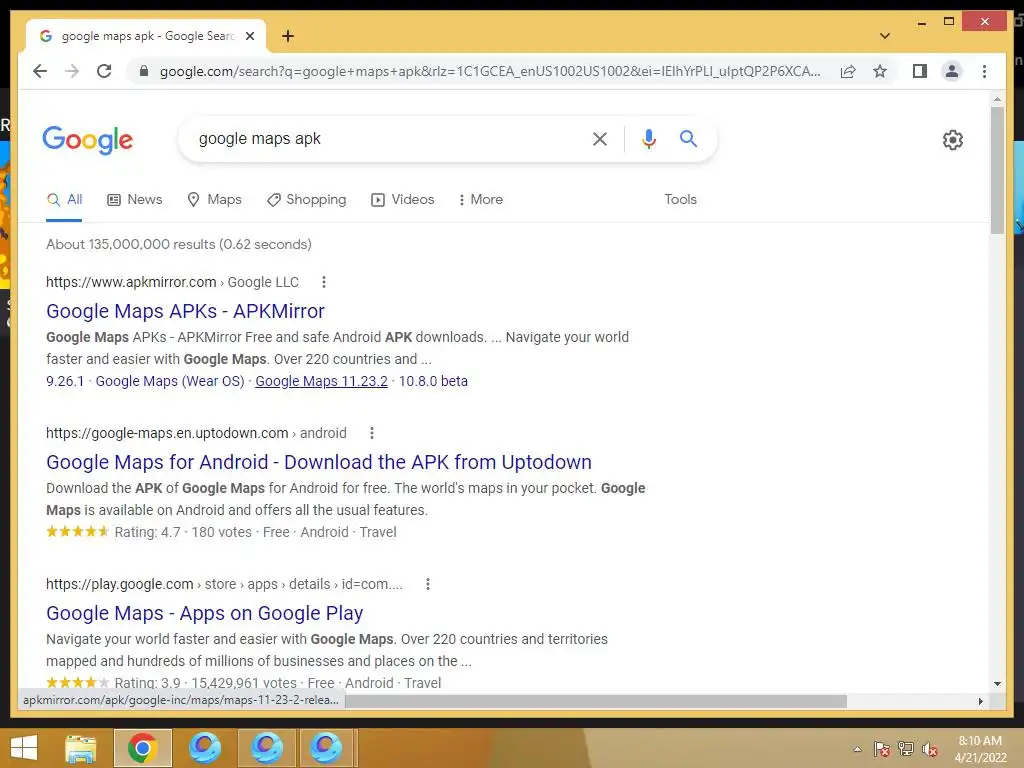The image size is (1024, 768).
Task: Expand the More search categories
Action: click(x=481, y=199)
